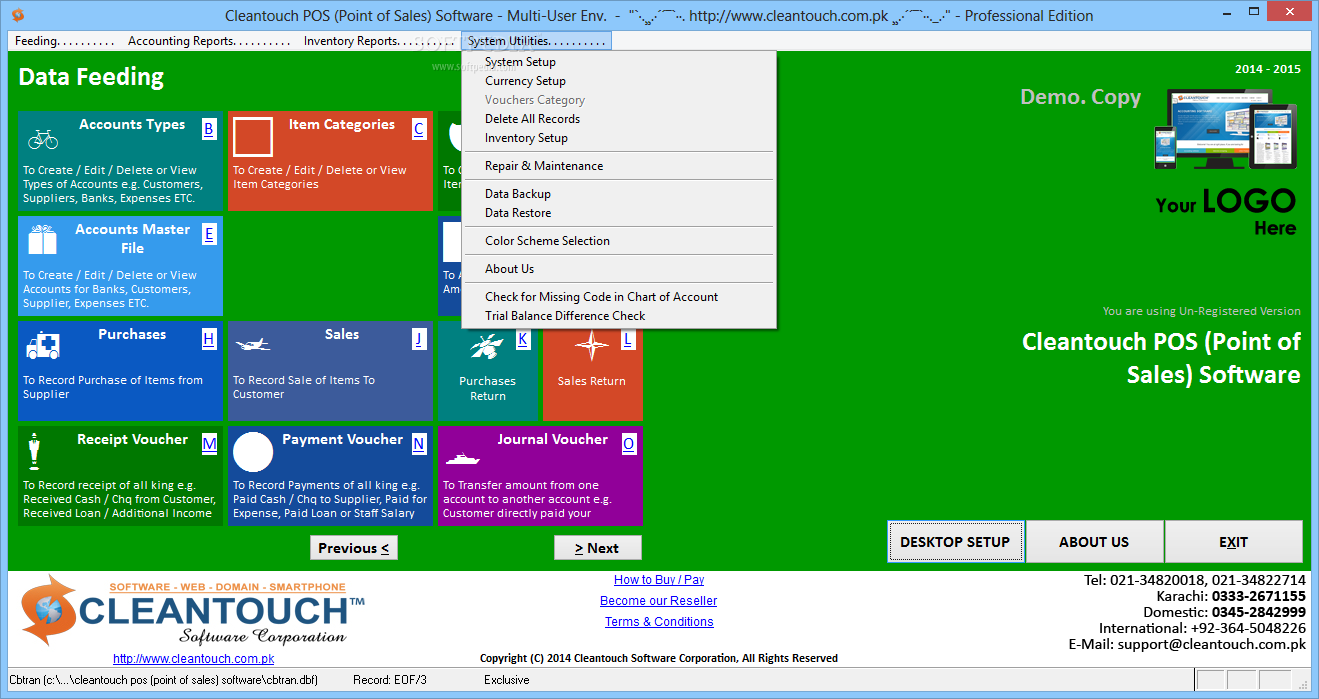The image size is (1319, 699).
Task: Click the lamp icon on Receipt Voucher tile
Action: (35, 451)
